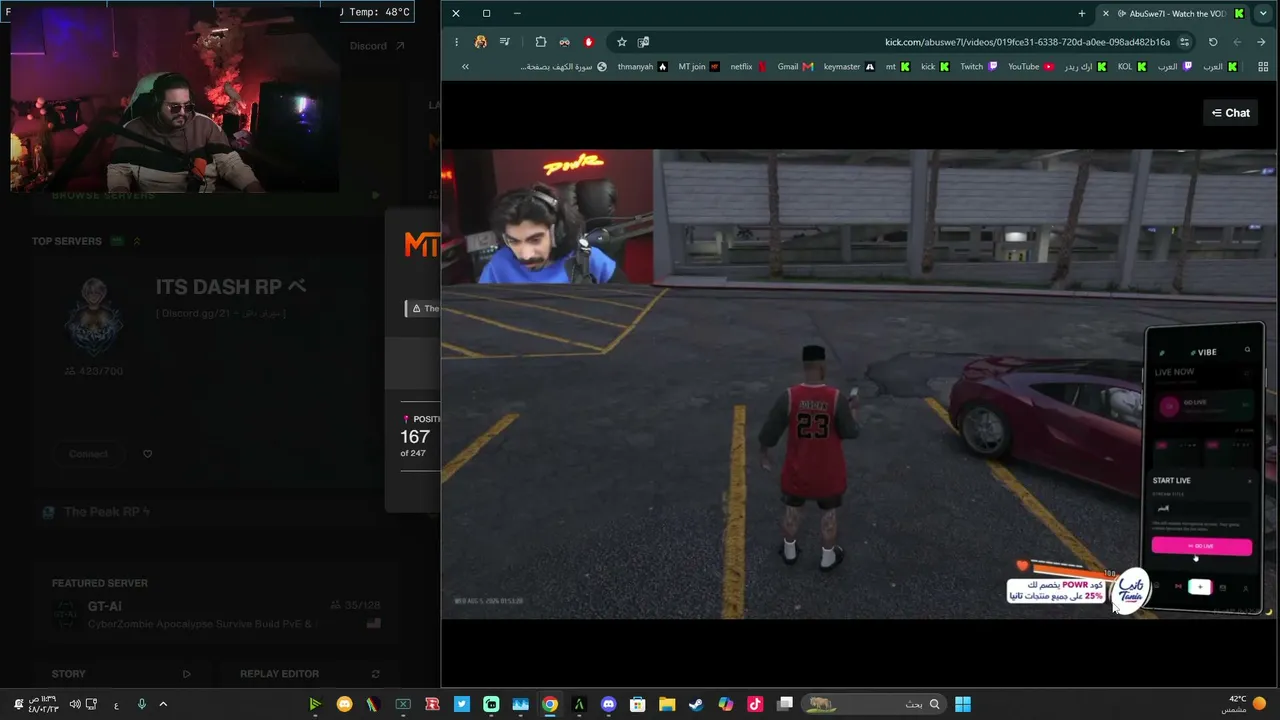Viewport: 1280px width, 720px height.
Task: Open the اراك ريدر bookmark
Action: (x=1085, y=67)
